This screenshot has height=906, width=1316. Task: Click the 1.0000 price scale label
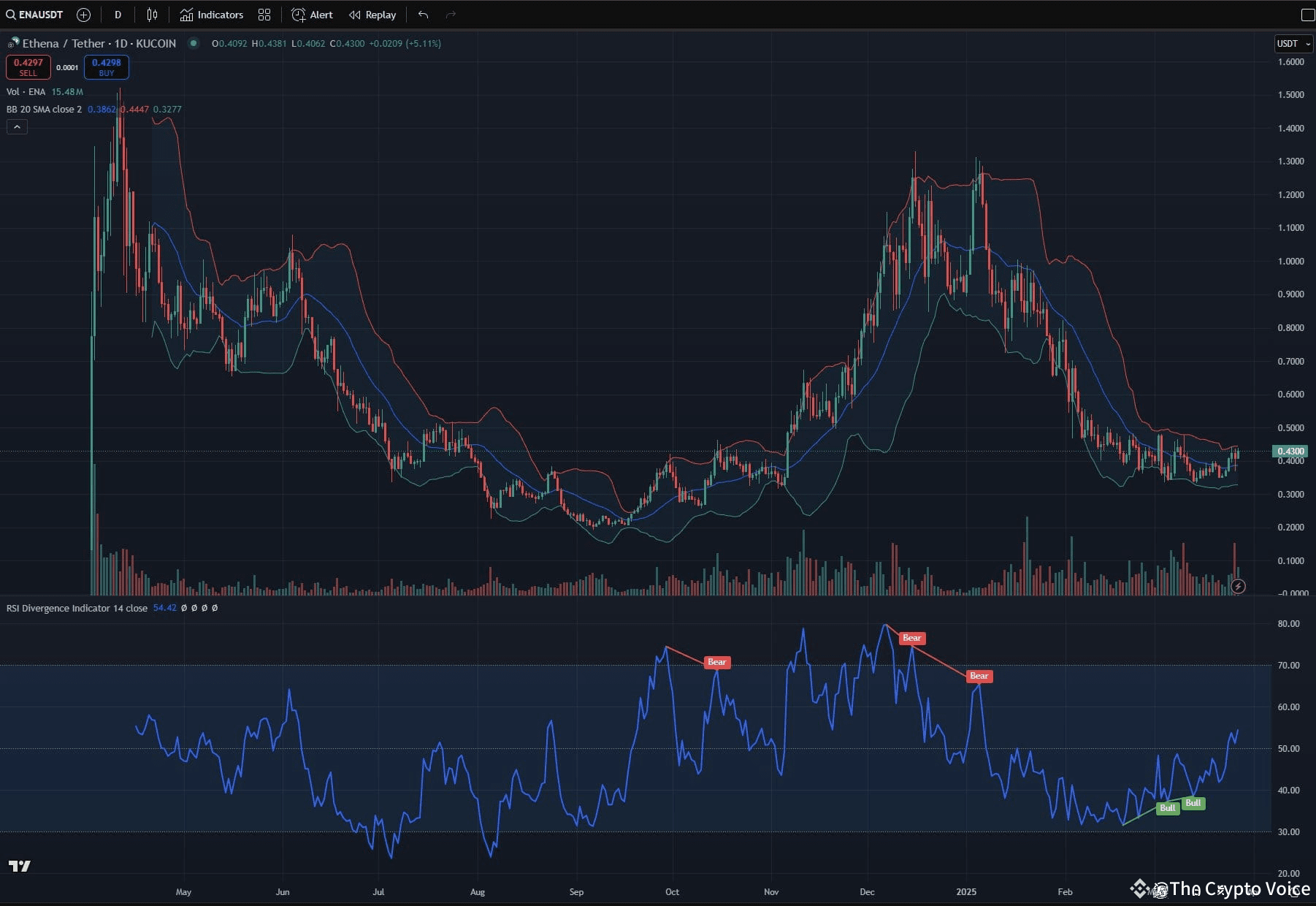(x=1291, y=261)
